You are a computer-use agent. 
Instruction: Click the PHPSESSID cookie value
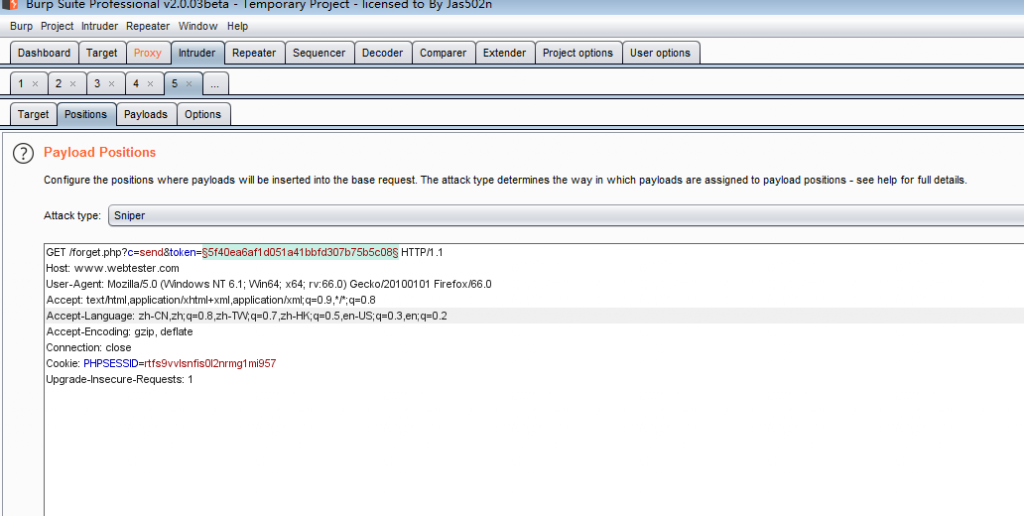210,364
